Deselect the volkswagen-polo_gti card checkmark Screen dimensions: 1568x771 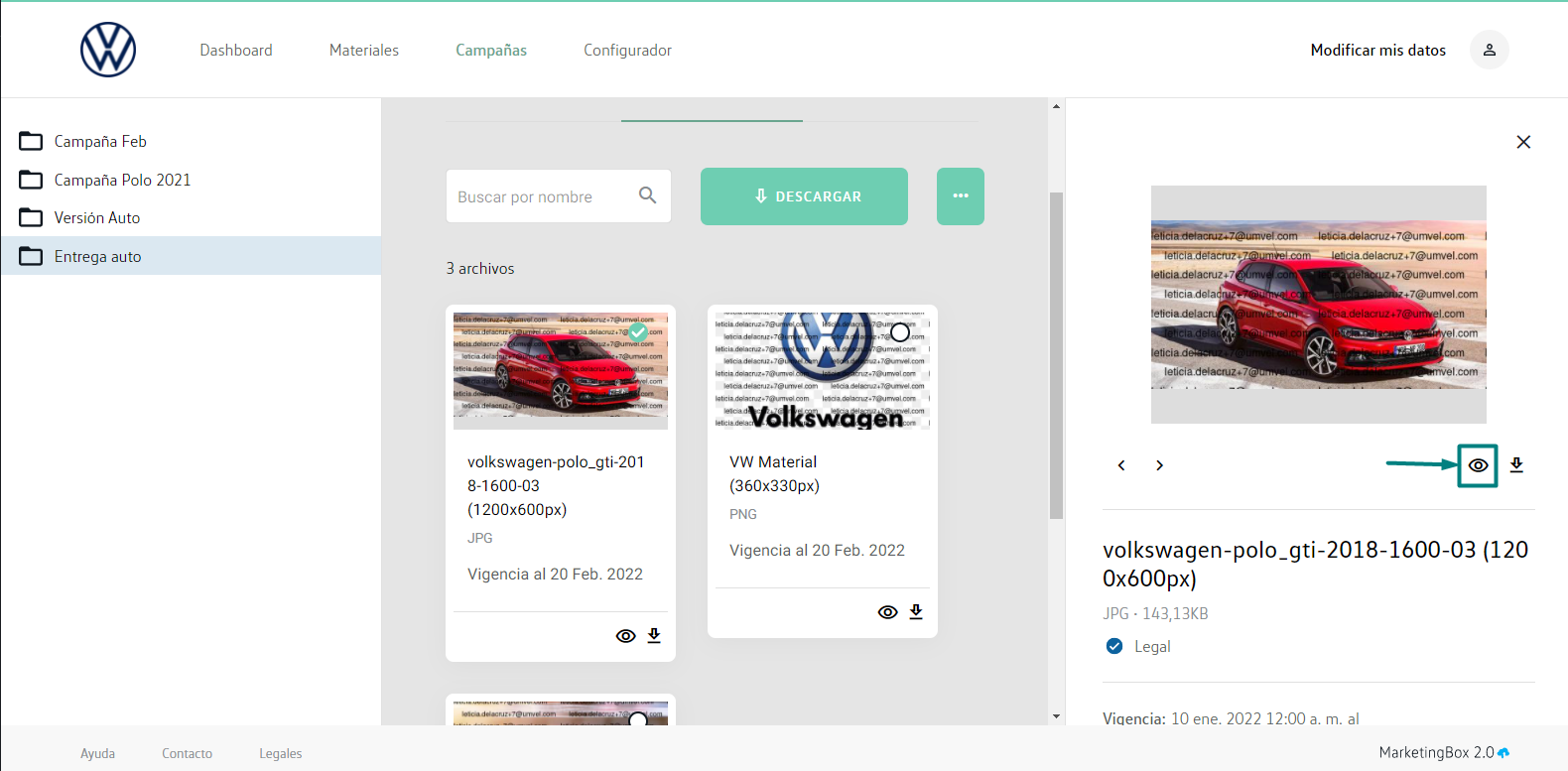pyautogui.click(x=638, y=331)
